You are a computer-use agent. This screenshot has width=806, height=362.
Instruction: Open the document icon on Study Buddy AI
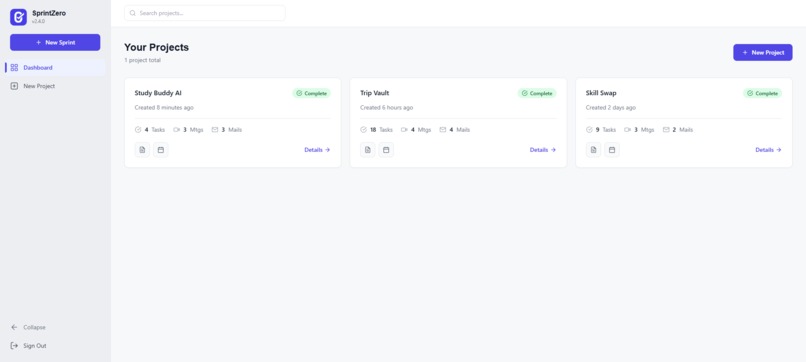[142, 150]
